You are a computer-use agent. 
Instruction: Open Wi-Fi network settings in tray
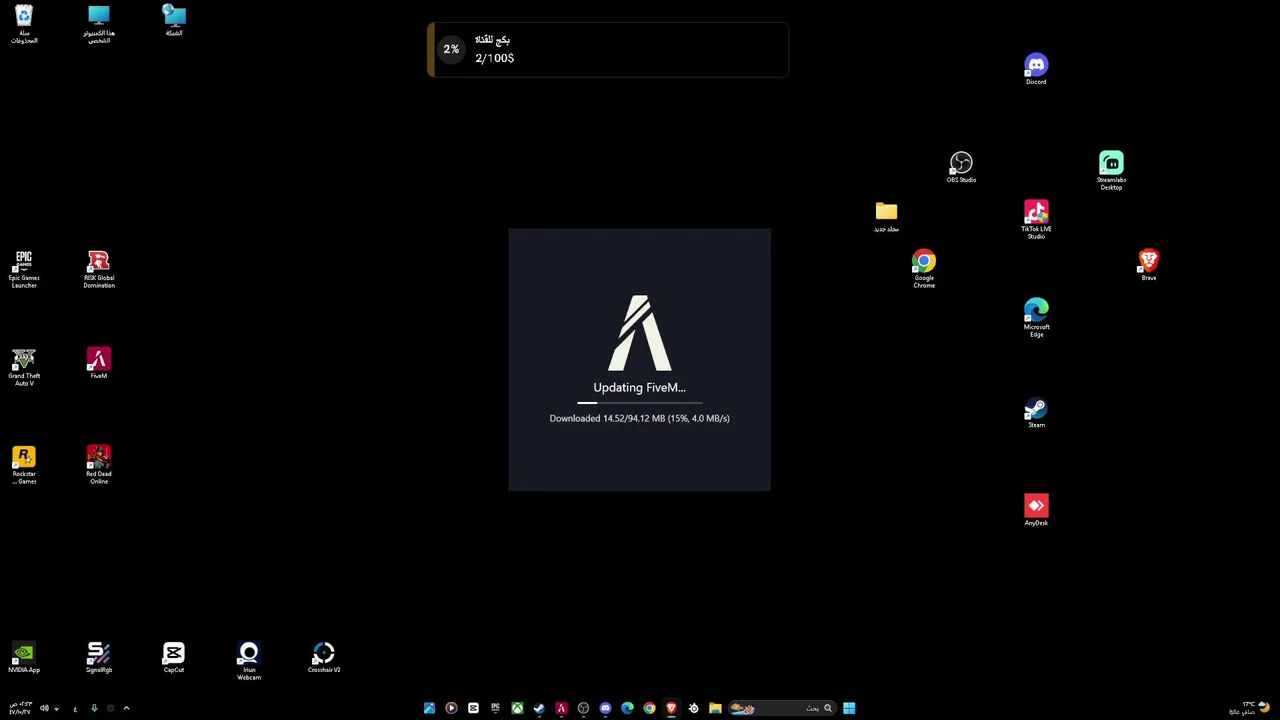56,708
